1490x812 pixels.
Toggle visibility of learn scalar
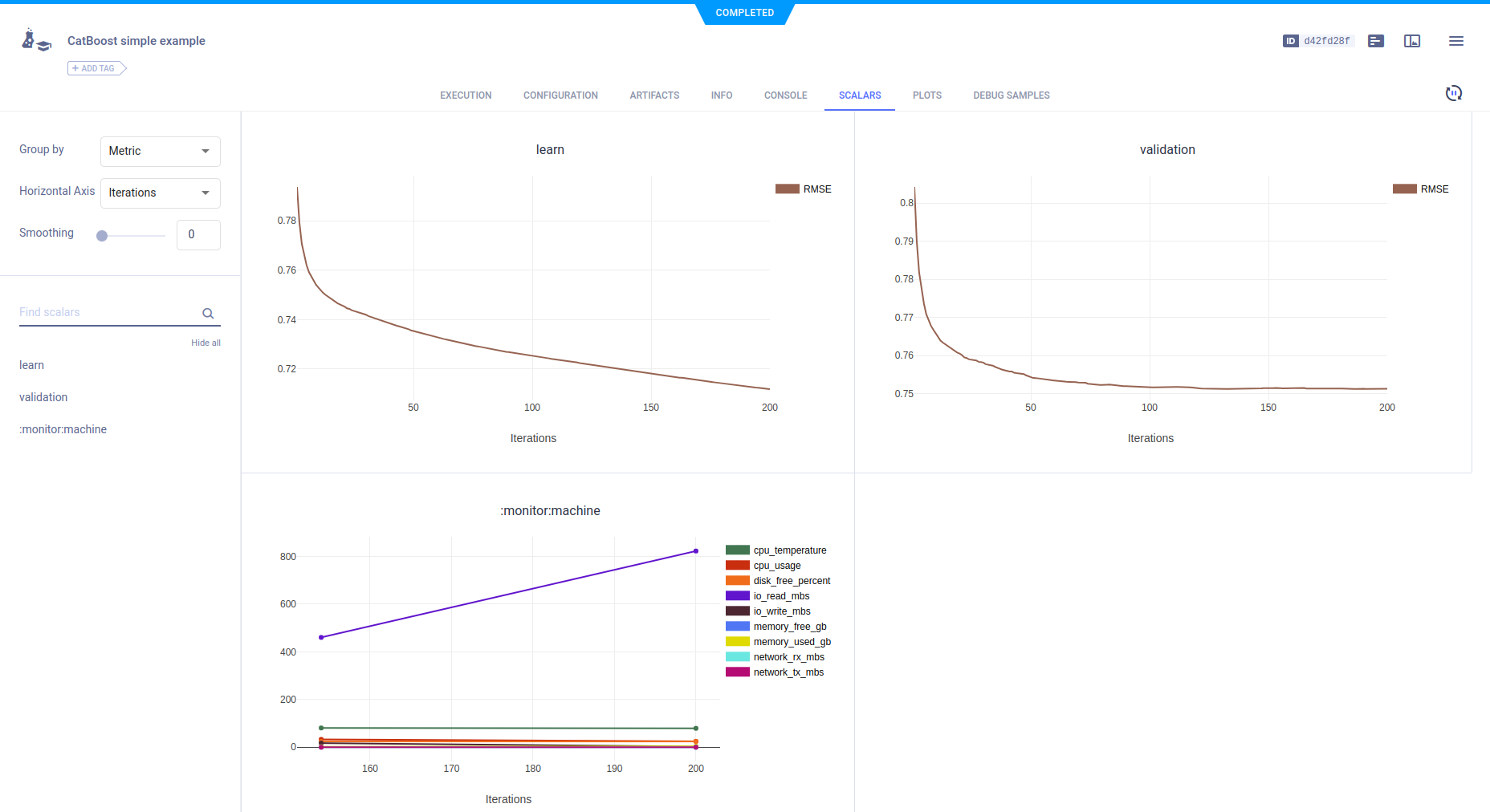(32, 365)
